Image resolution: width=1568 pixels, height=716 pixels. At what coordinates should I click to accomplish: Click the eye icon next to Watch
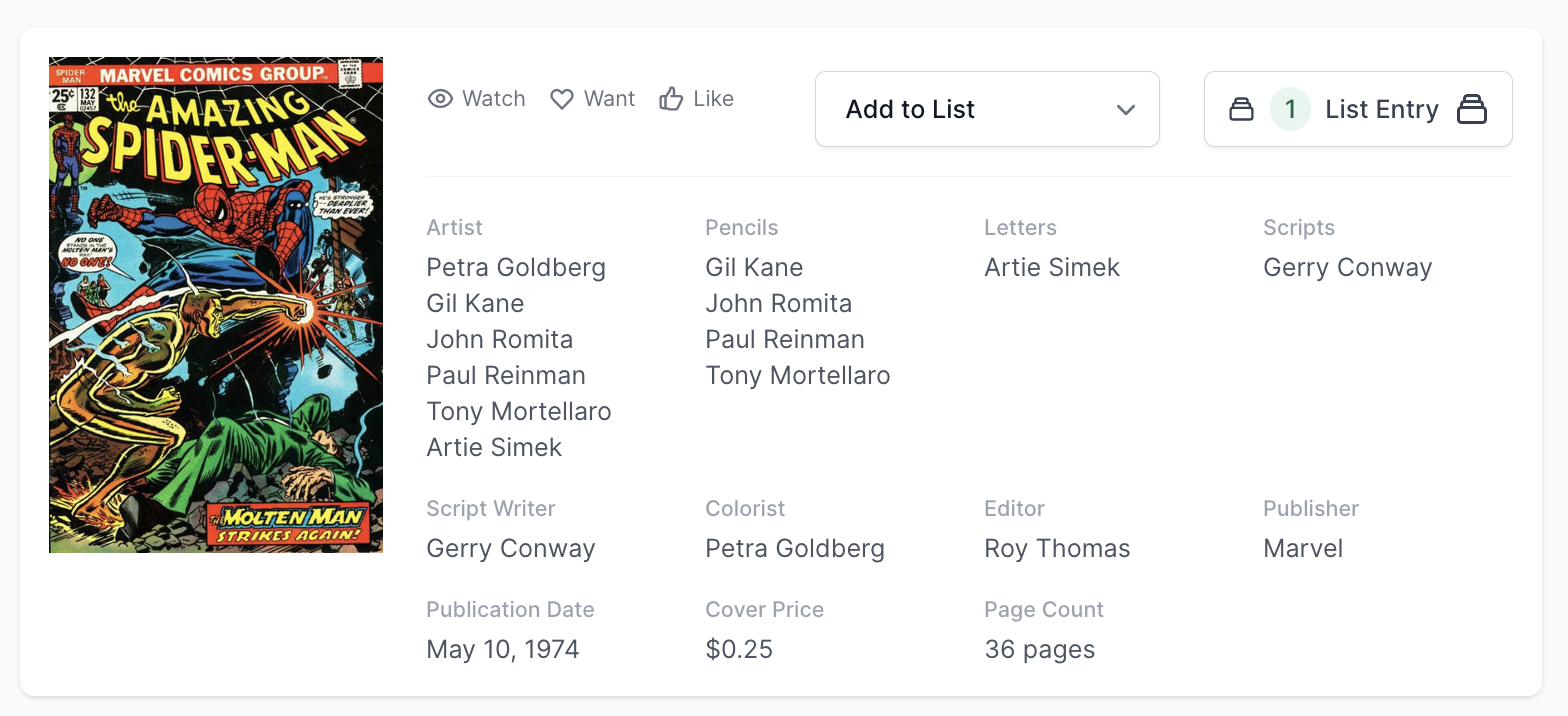click(440, 99)
